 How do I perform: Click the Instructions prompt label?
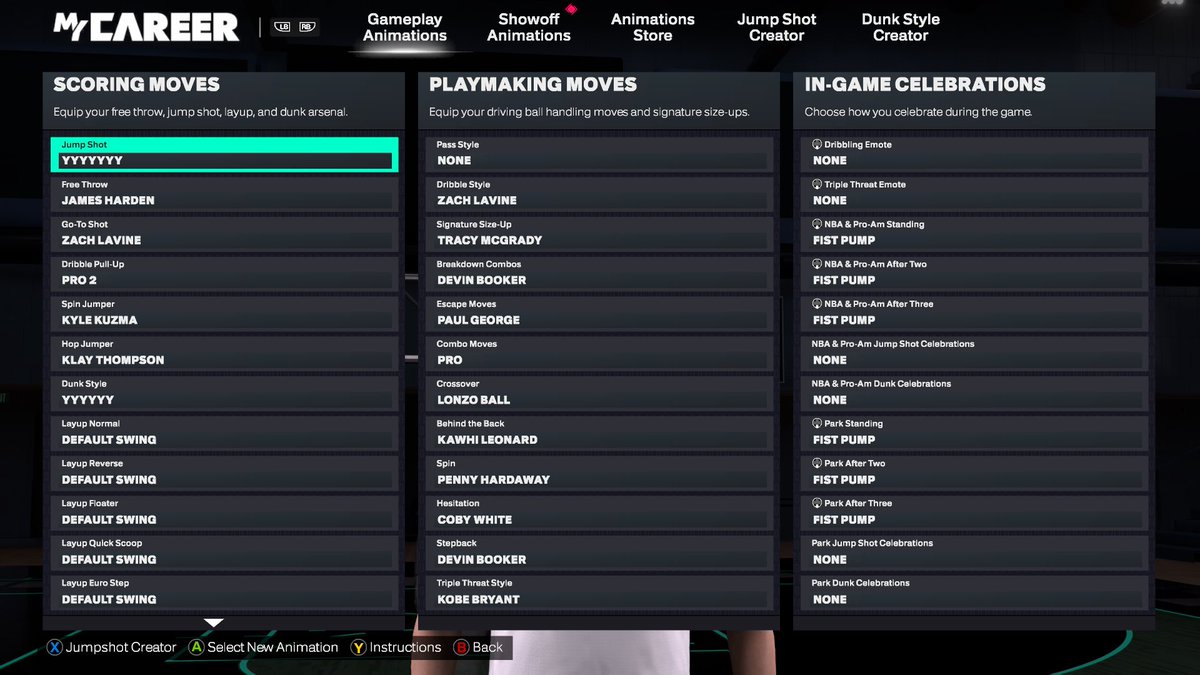(405, 647)
